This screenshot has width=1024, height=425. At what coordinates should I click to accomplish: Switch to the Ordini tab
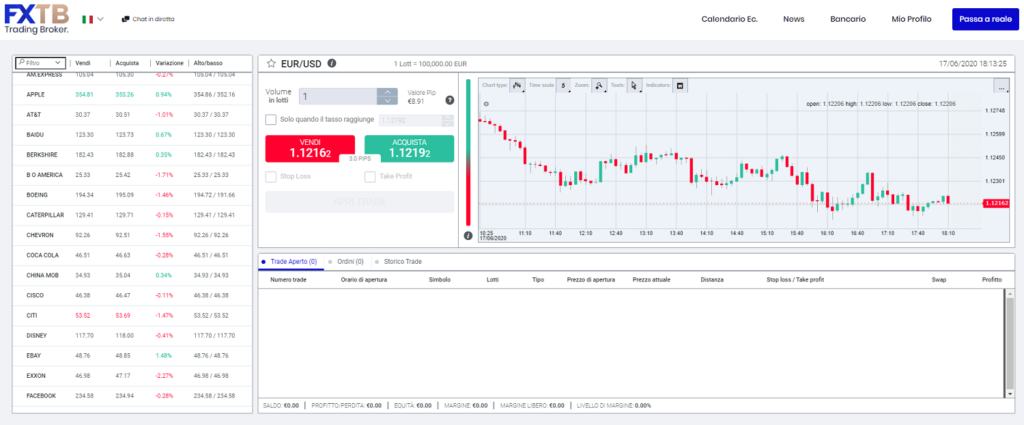pyautogui.click(x=346, y=261)
